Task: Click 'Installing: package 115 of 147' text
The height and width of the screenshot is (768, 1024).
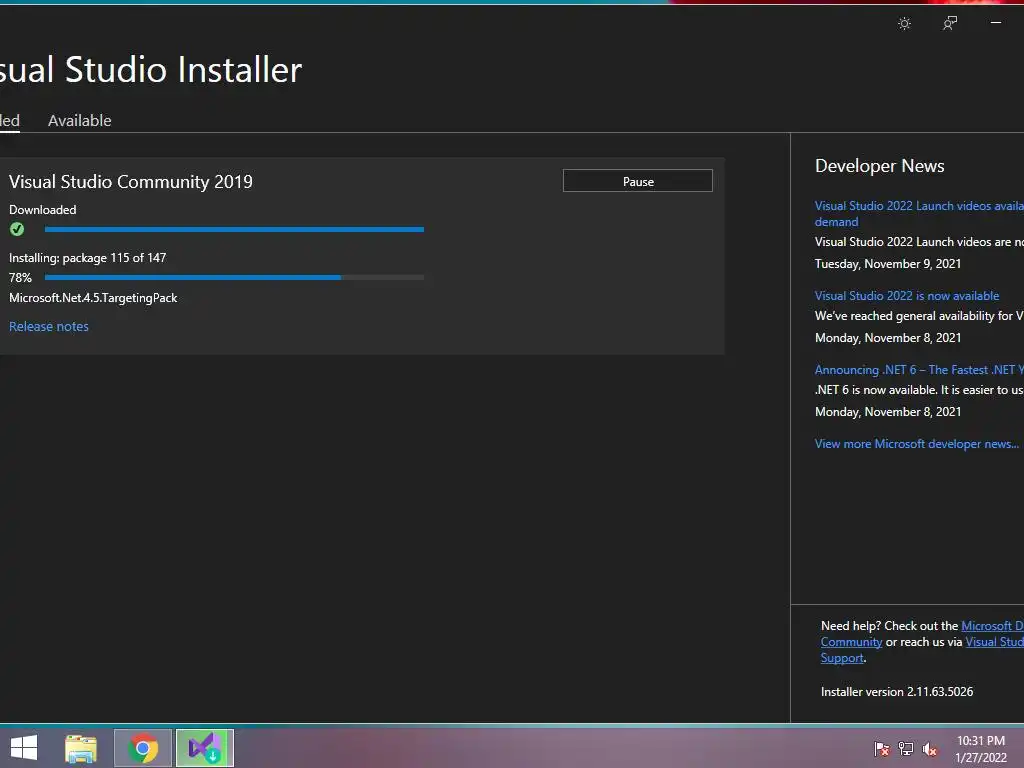Action: 88,258
